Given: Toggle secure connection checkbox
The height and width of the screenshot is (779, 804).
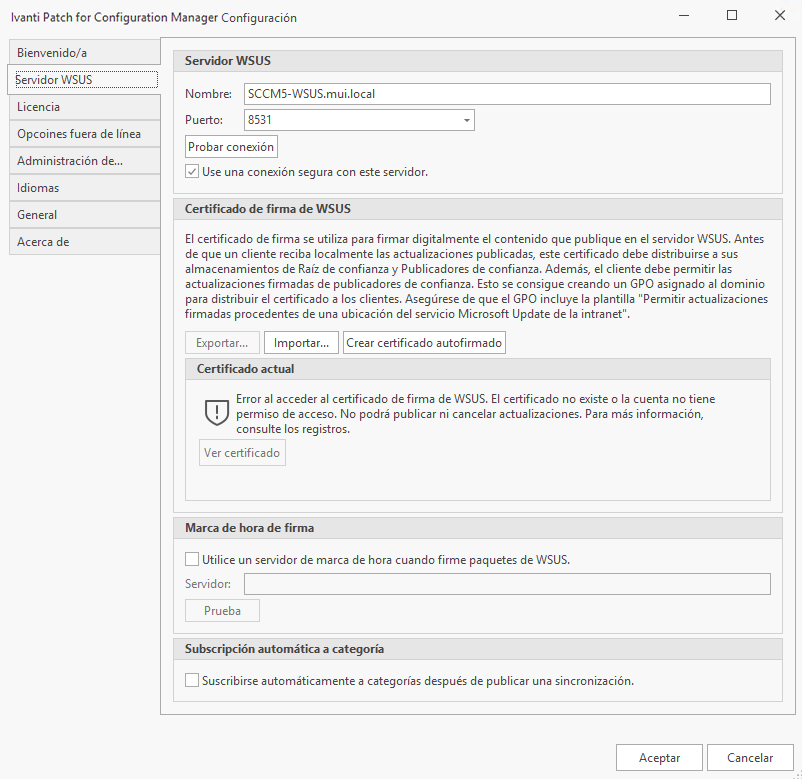Looking at the screenshot, I should (193, 172).
